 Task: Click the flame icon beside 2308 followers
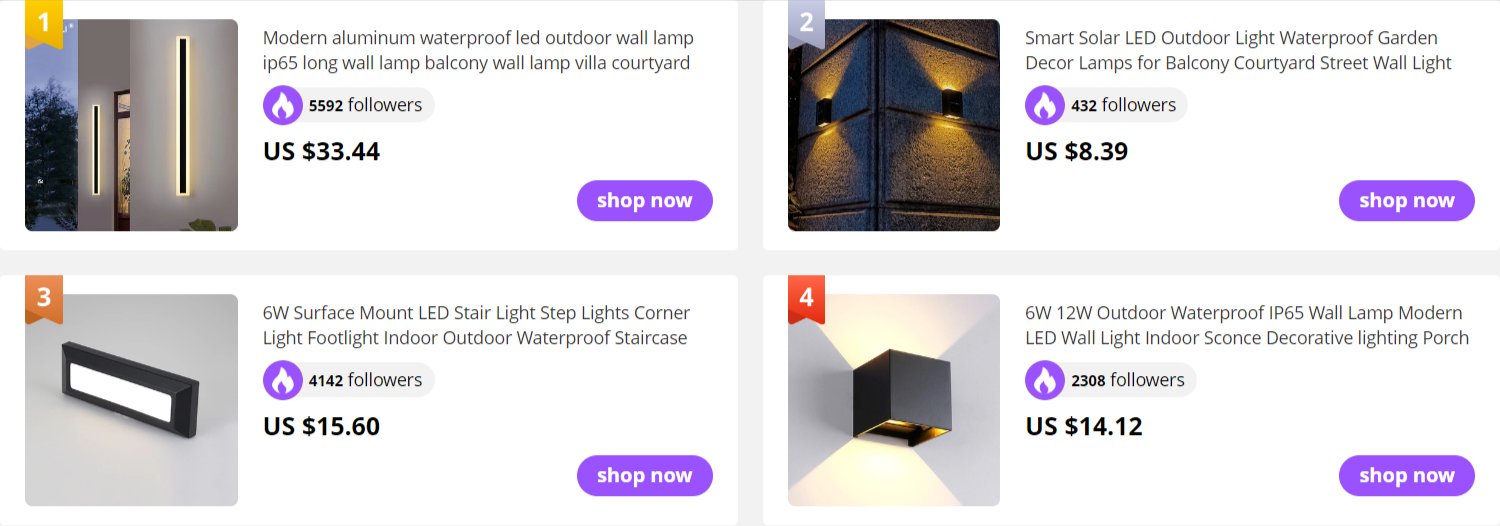pyautogui.click(x=1045, y=380)
